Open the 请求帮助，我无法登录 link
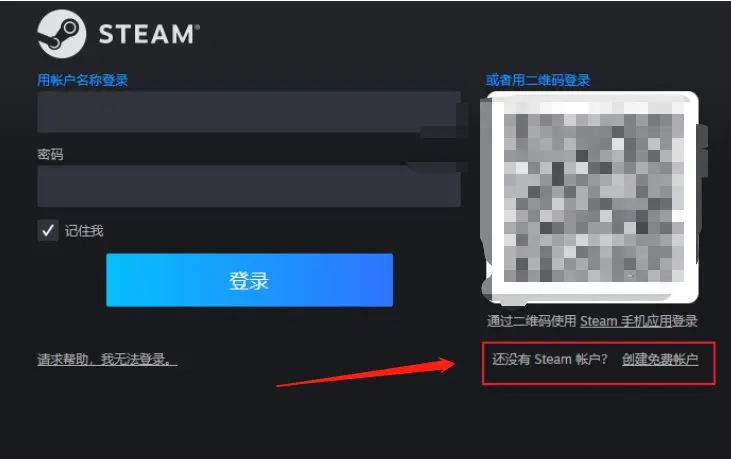This screenshot has height=459, width=731. (107, 359)
